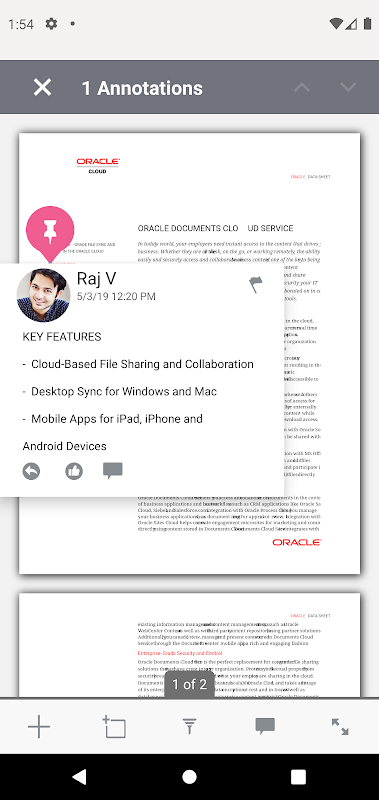Viewport: 379px width, 800px height.
Task: Open Raj V's profile picture
Action: pyautogui.click(x=44, y=295)
